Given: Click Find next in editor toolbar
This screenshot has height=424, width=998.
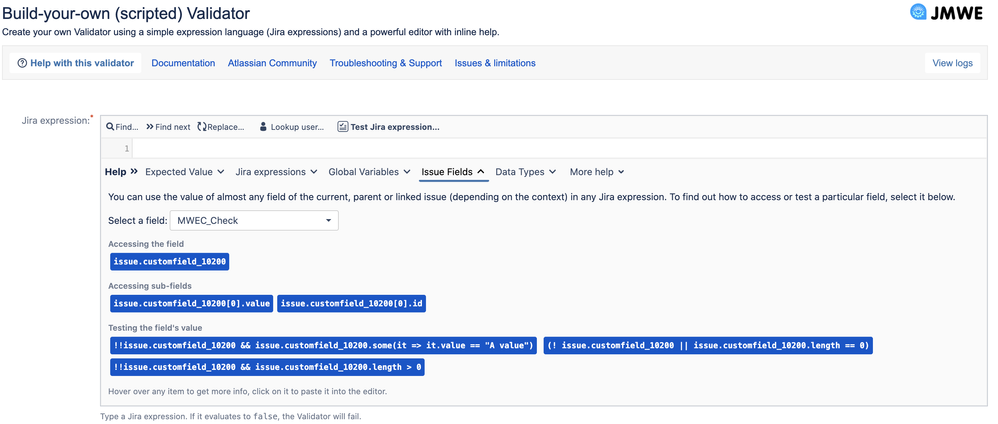Looking at the screenshot, I should pyautogui.click(x=168, y=127).
